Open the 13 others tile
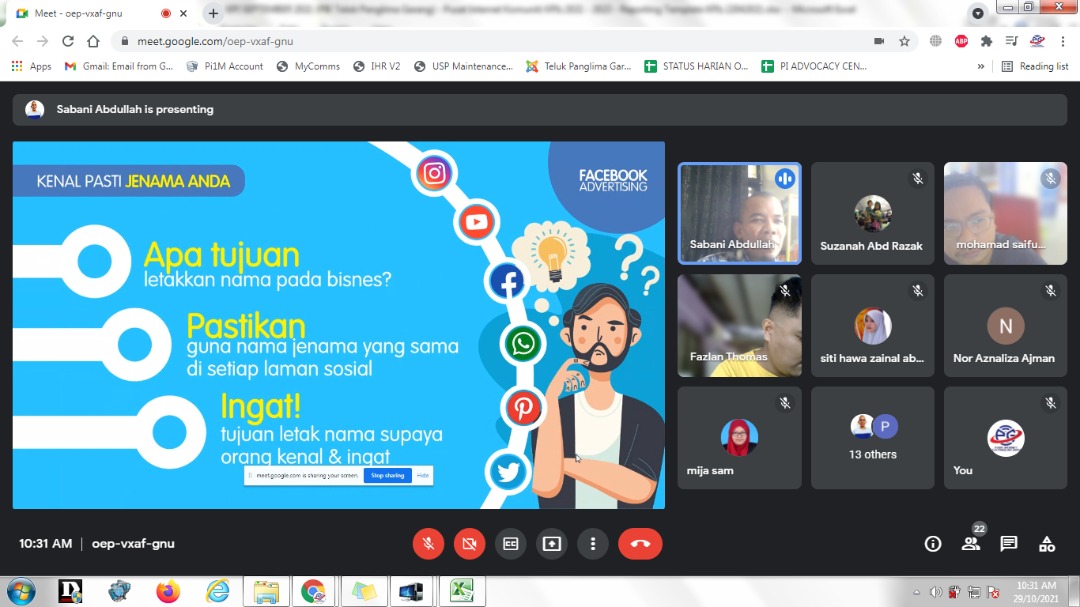 click(x=873, y=438)
